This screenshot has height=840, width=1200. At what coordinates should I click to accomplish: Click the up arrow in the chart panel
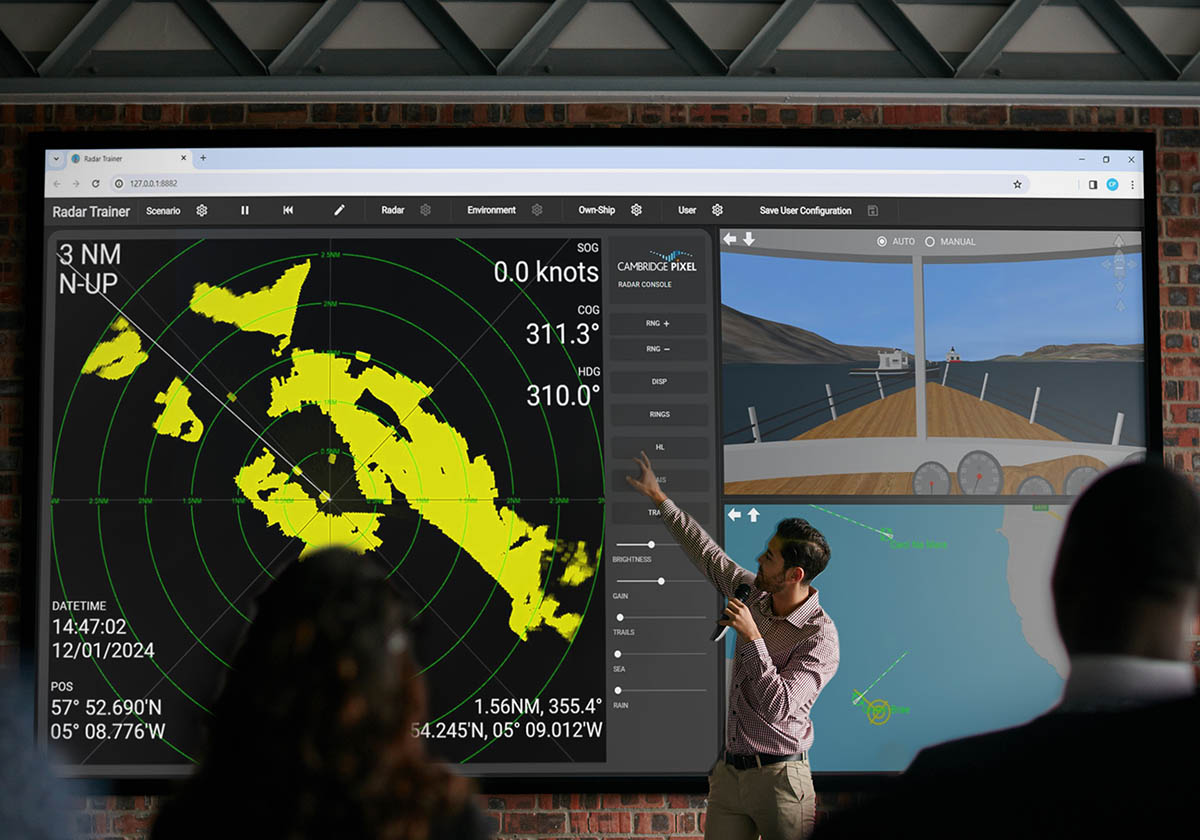point(753,515)
